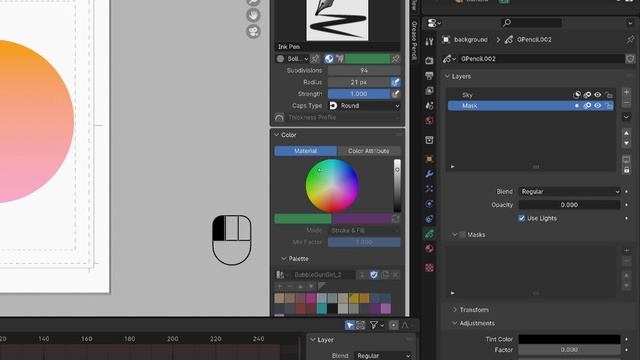Open the Object properties tab
Screen dimensions: 640x360
(x=429, y=159)
